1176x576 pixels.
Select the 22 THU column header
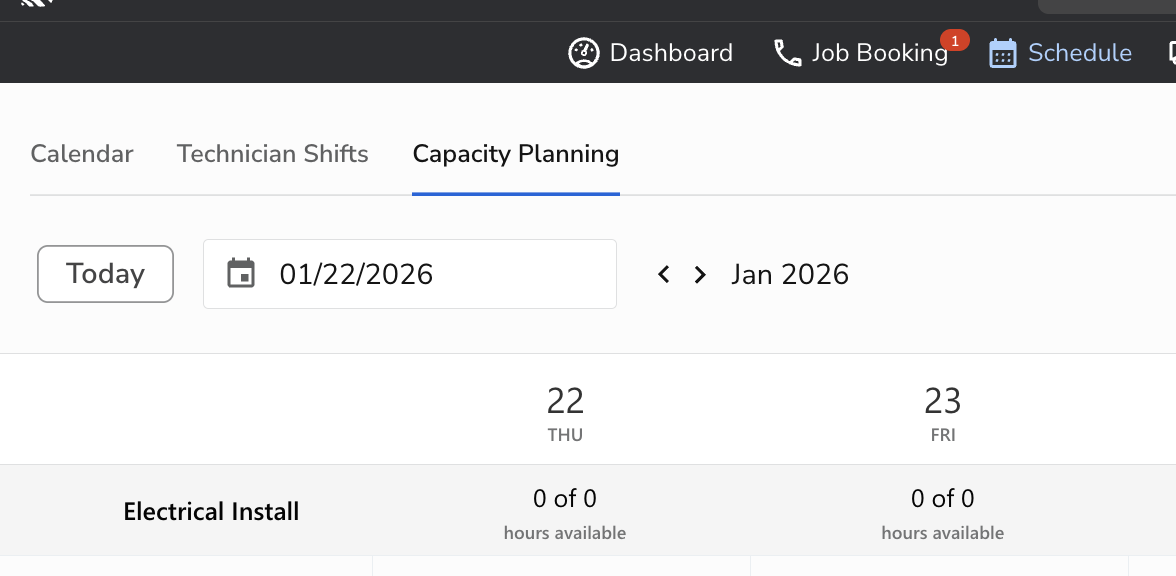click(x=565, y=412)
